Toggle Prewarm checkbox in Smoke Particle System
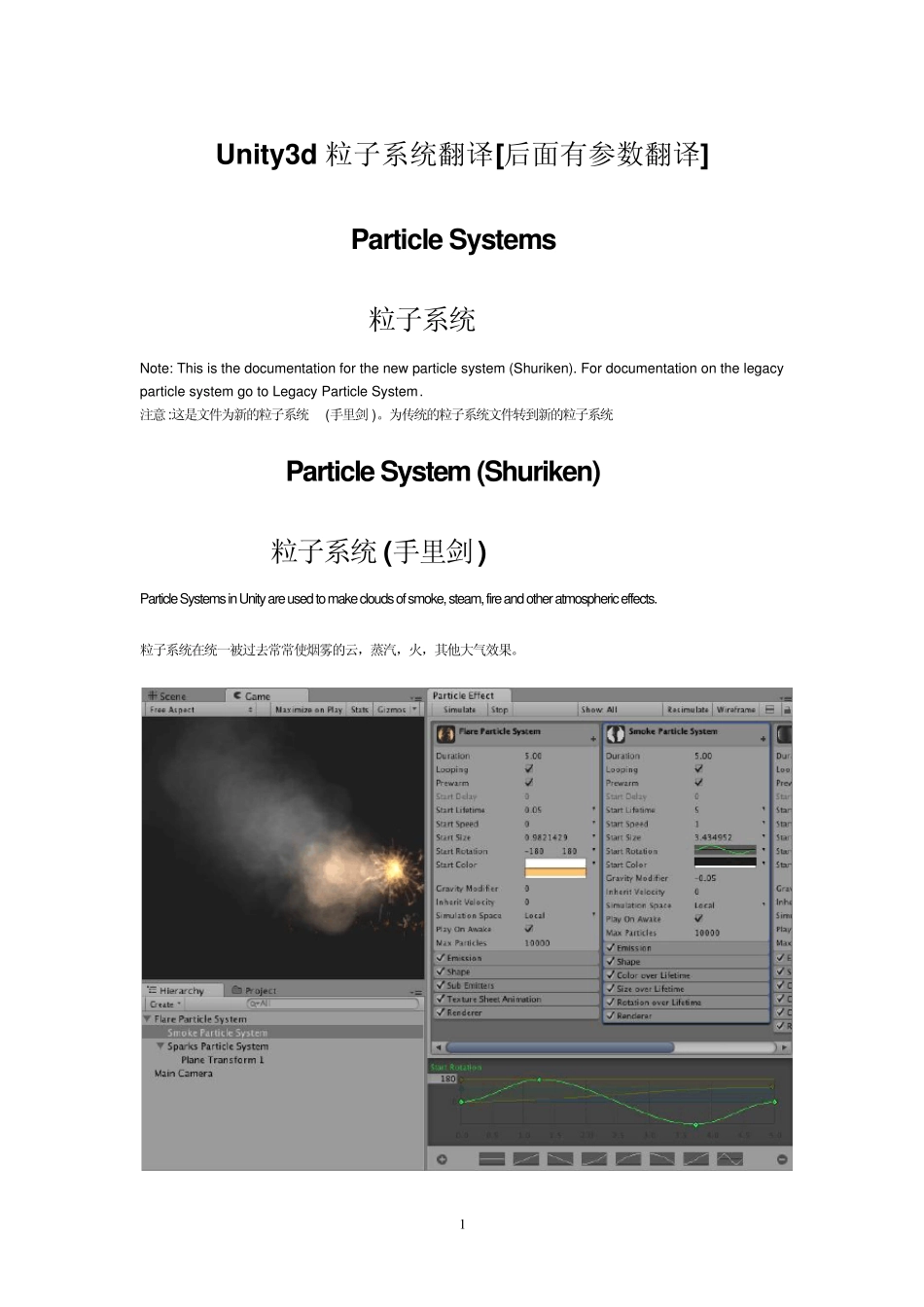This screenshot has height=1307, width=924. [x=698, y=782]
